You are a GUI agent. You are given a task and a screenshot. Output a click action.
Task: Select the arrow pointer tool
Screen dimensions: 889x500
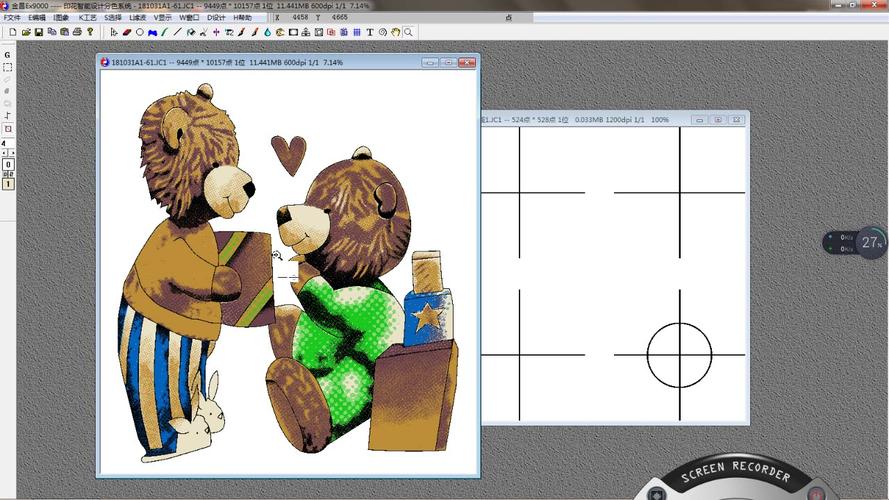point(114,32)
